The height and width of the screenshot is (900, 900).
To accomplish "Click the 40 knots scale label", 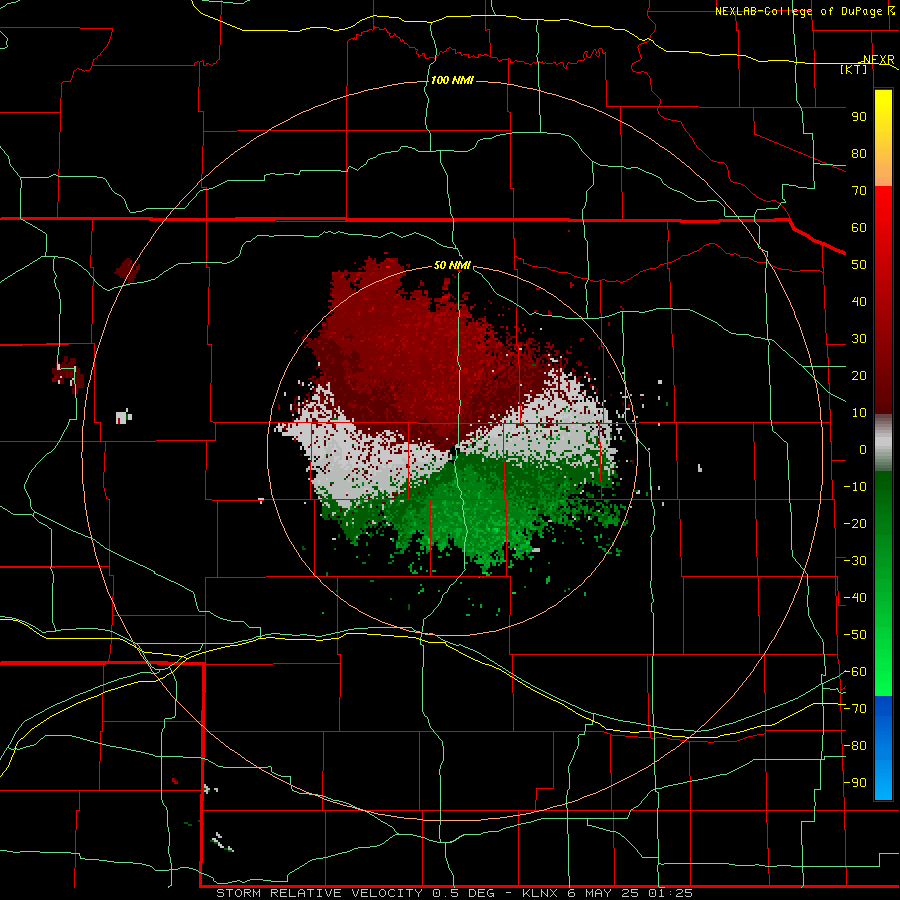I will 859,302.
